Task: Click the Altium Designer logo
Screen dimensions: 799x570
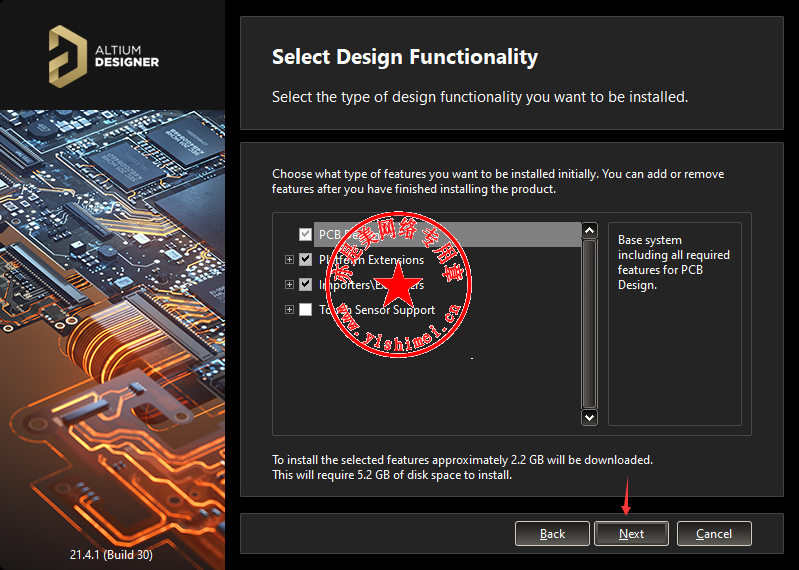Action: [103, 56]
